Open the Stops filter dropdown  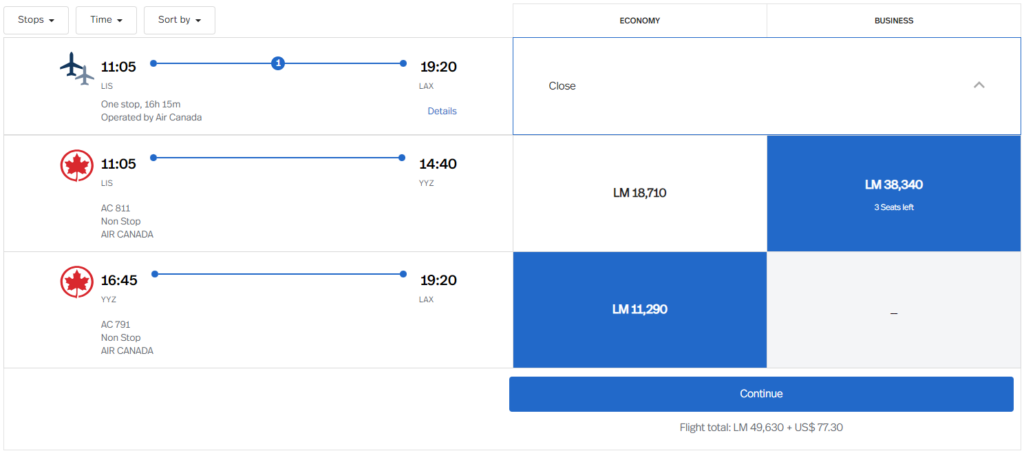point(36,20)
